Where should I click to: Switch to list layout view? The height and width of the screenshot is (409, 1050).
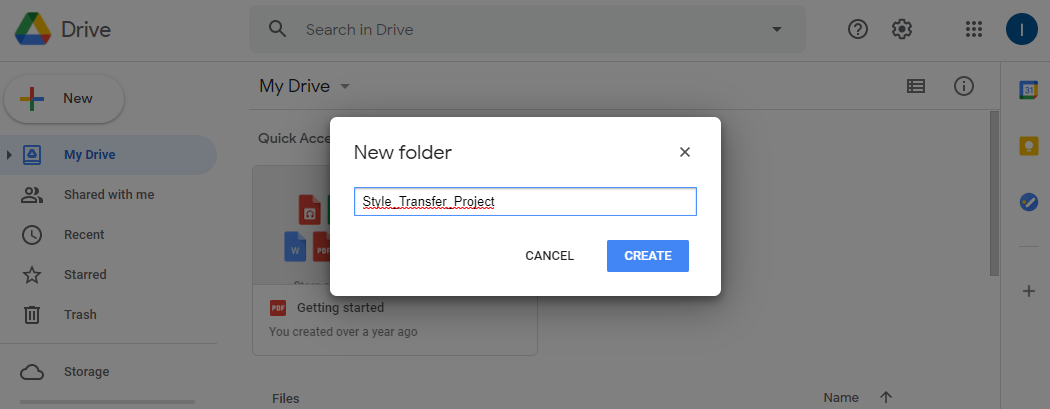click(x=915, y=86)
